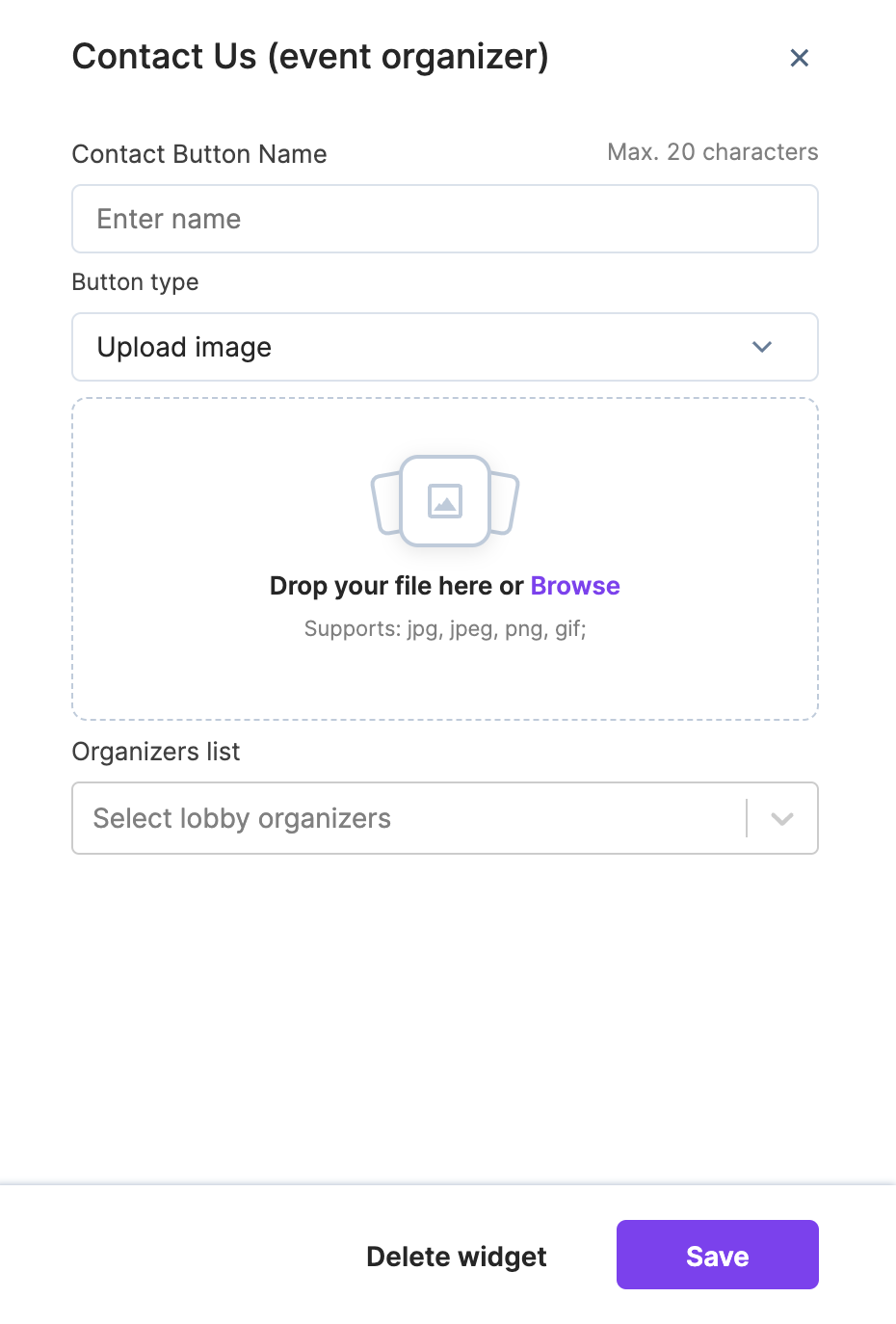Screen dimensions: 896x1324
Task: Close the Contact Us dialog with the X
Action: pos(799,58)
